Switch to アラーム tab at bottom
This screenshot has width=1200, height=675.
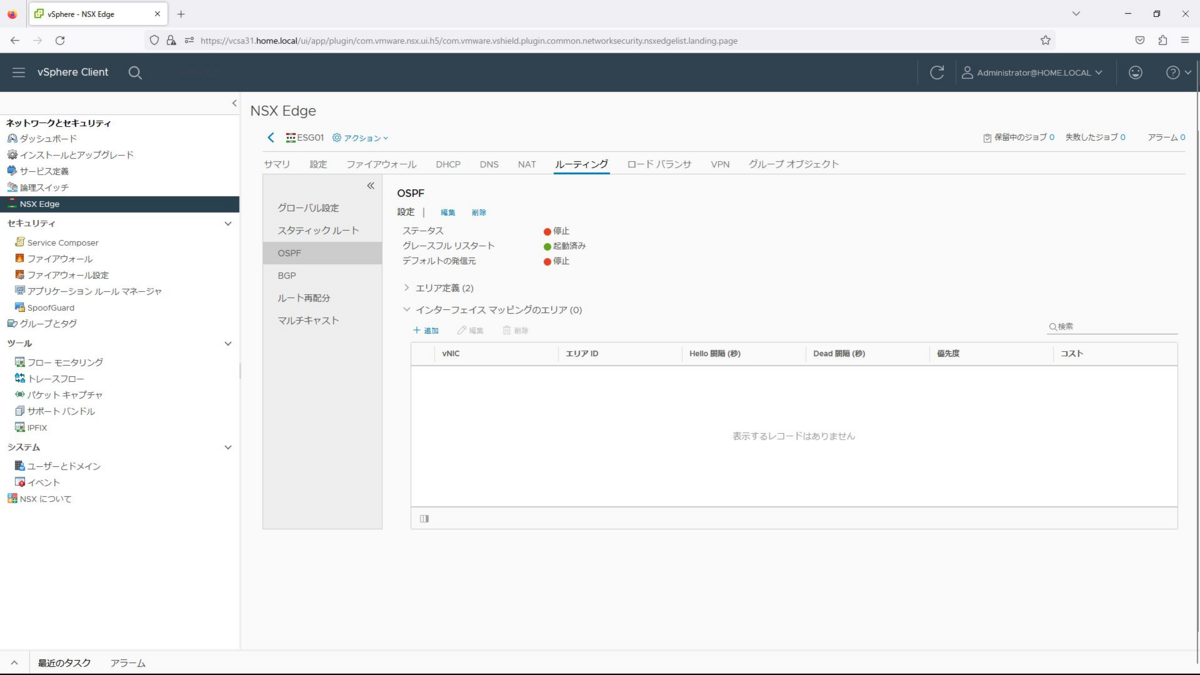[x=128, y=663]
